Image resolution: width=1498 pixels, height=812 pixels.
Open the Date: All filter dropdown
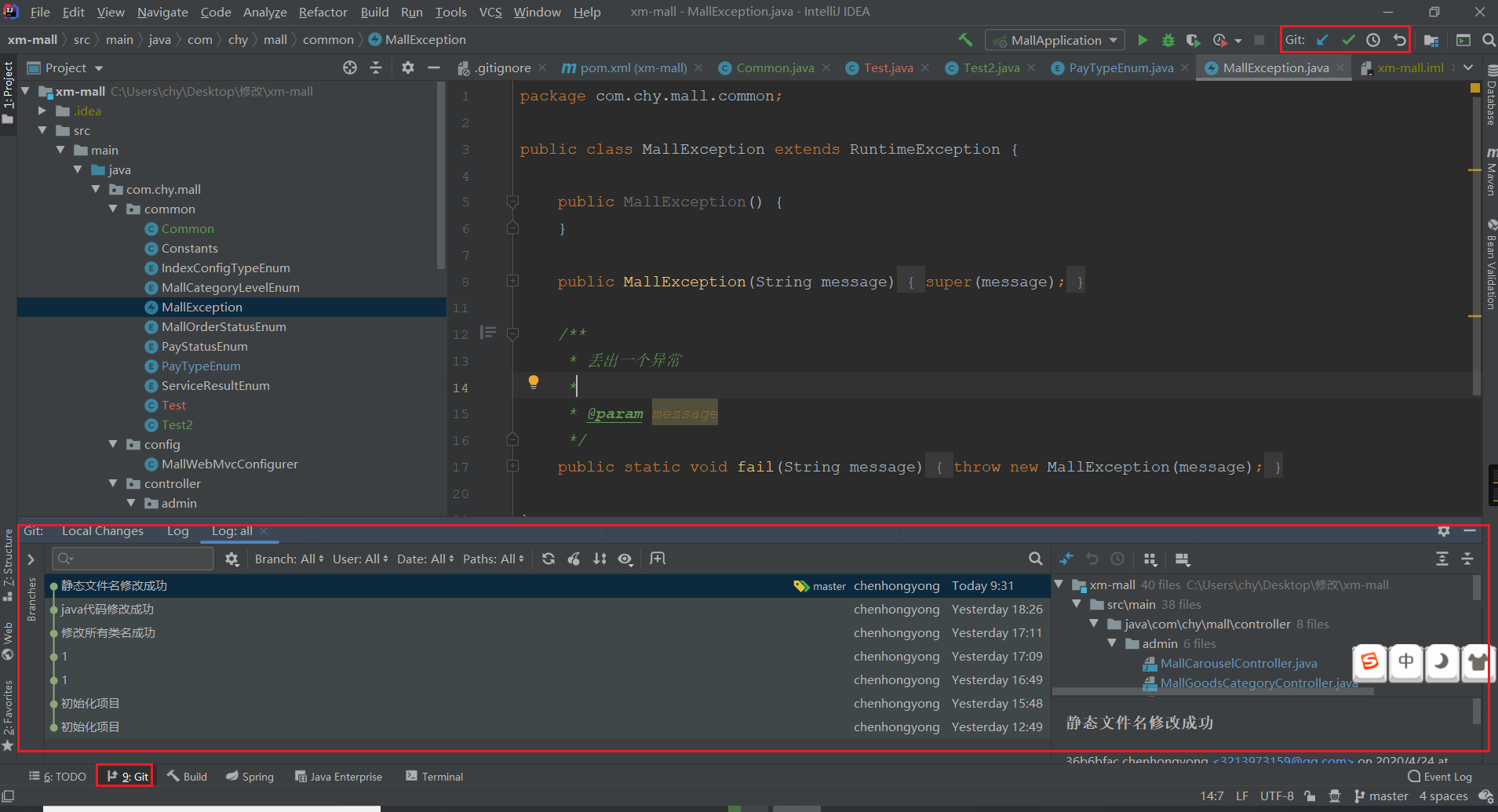click(425, 559)
